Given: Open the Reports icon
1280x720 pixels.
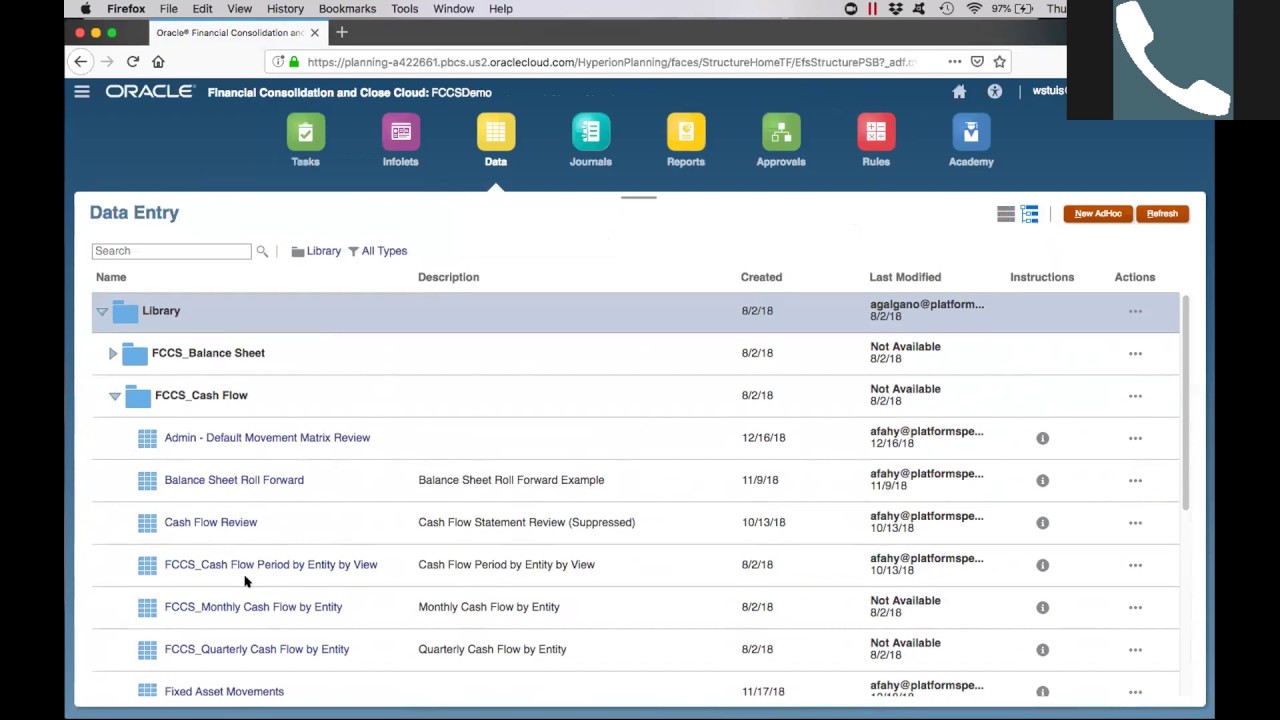Looking at the screenshot, I should [x=686, y=132].
